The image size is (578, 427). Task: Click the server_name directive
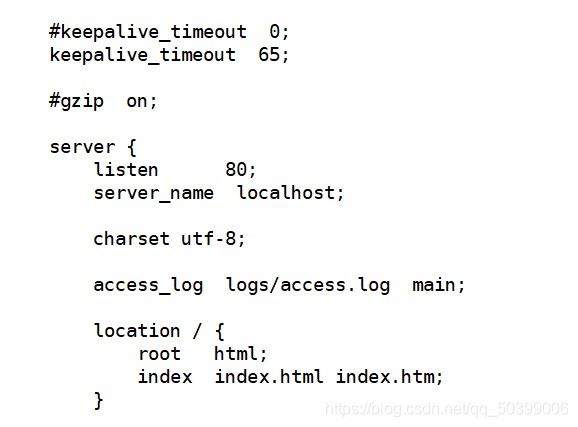[x=153, y=193]
